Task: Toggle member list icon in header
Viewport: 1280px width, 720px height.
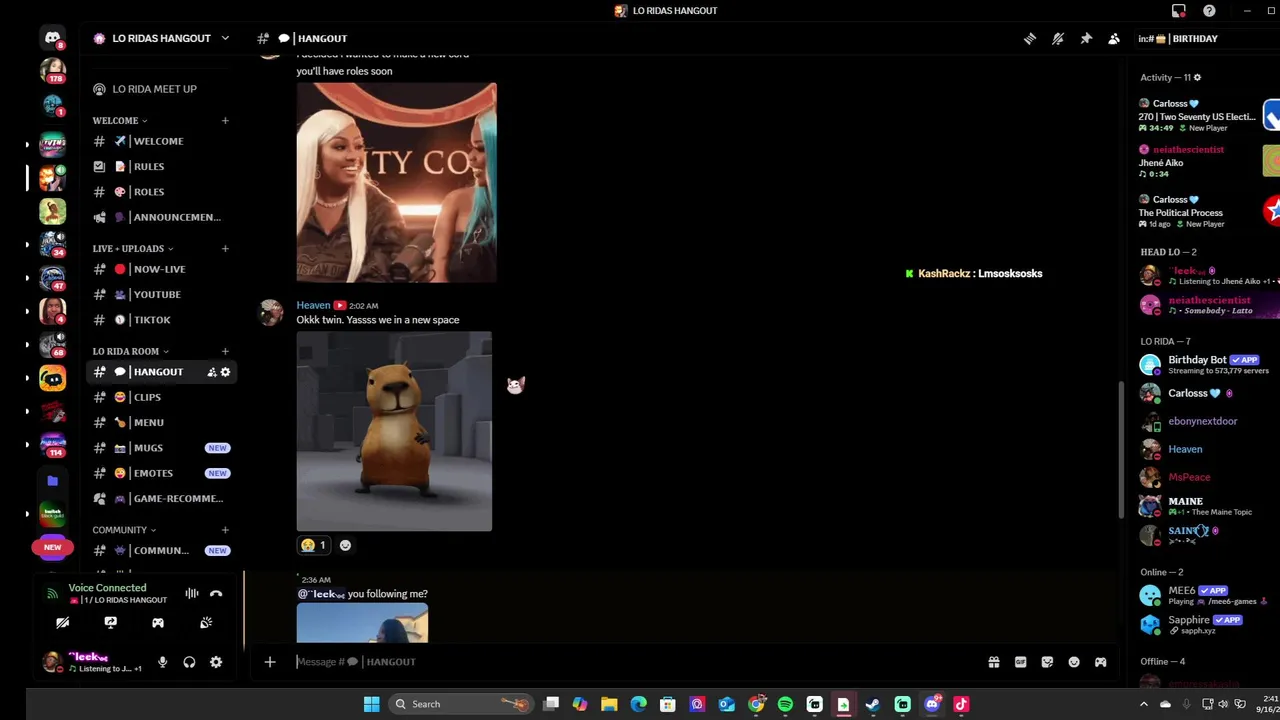Action: pyautogui.click(x=1114, y=38)
